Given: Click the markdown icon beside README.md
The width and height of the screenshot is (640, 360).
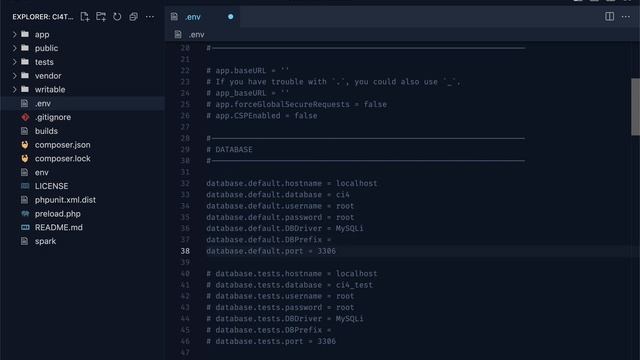Looking at the screenshot, I should [x=25, y=227].
